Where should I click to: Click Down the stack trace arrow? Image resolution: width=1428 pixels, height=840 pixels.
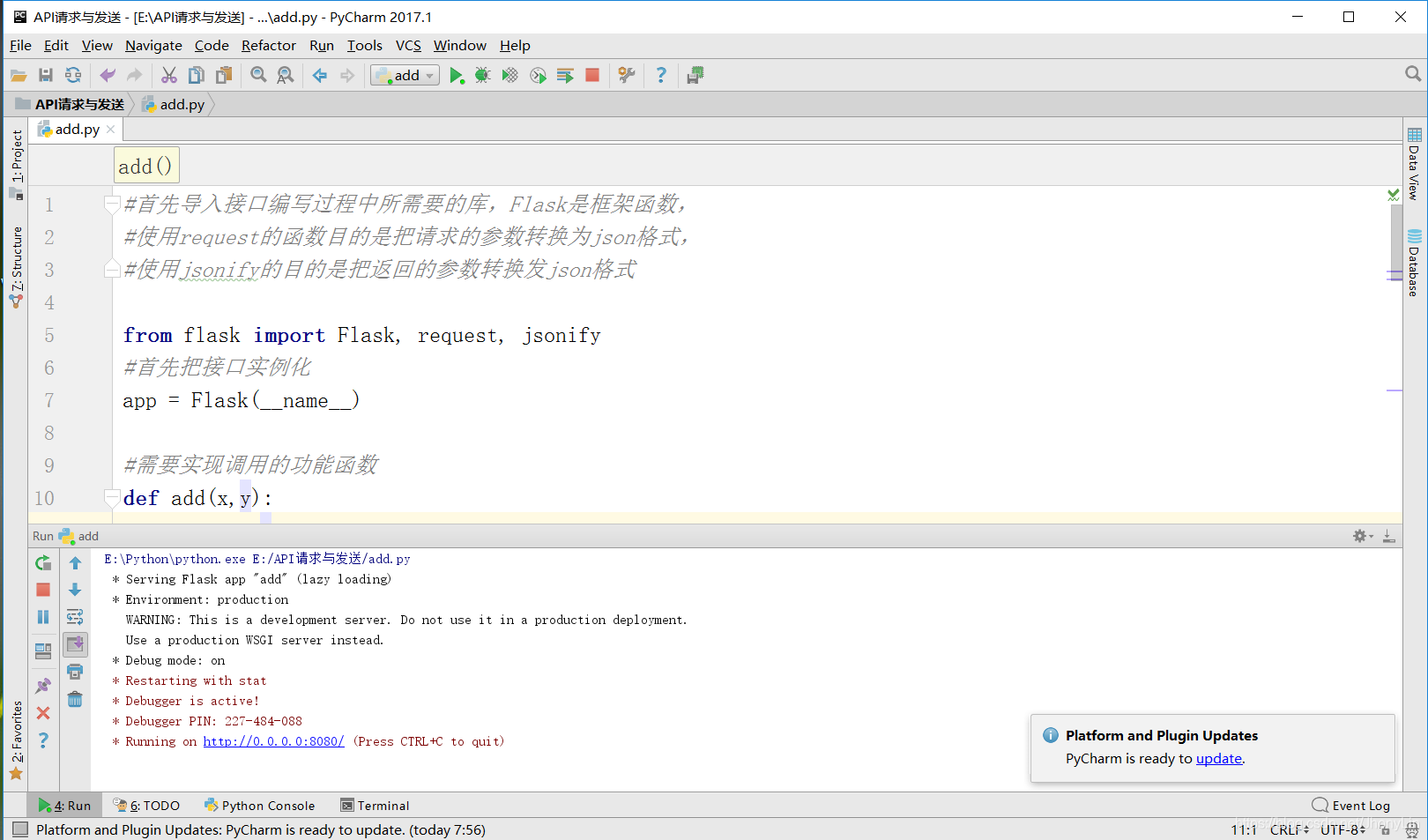pyautogui.click(x=75, y=590)
